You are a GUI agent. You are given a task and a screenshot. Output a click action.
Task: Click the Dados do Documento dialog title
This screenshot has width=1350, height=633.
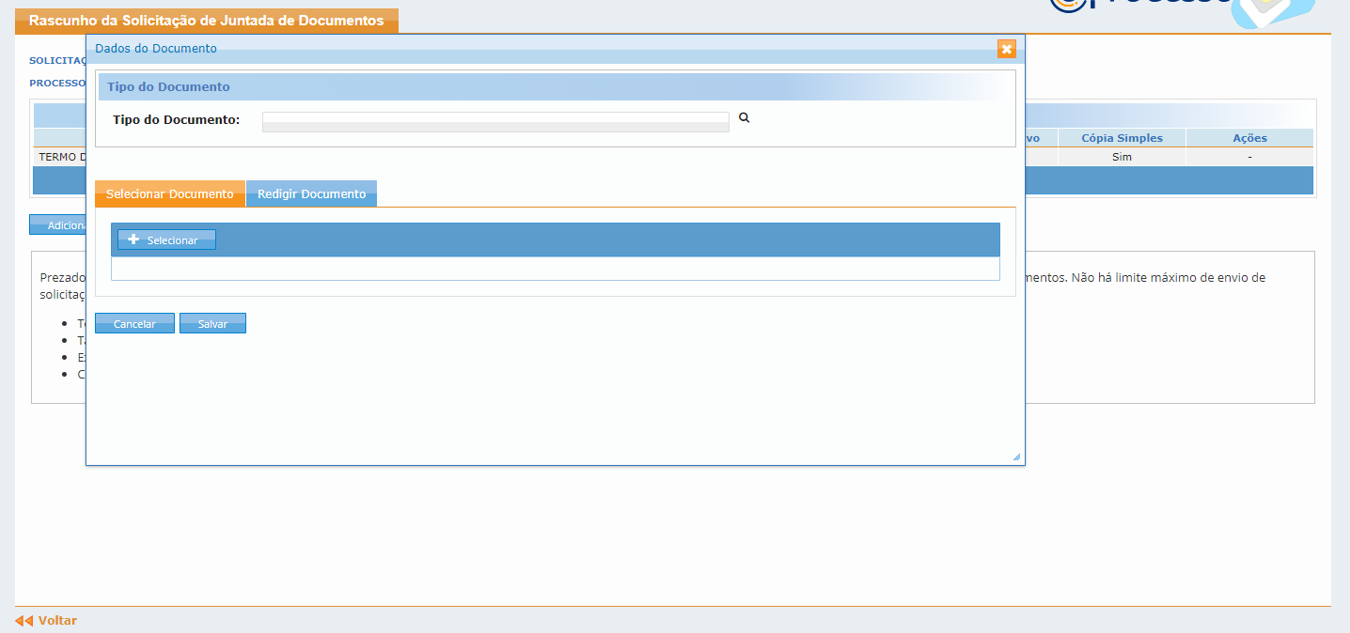click(156, 48)
